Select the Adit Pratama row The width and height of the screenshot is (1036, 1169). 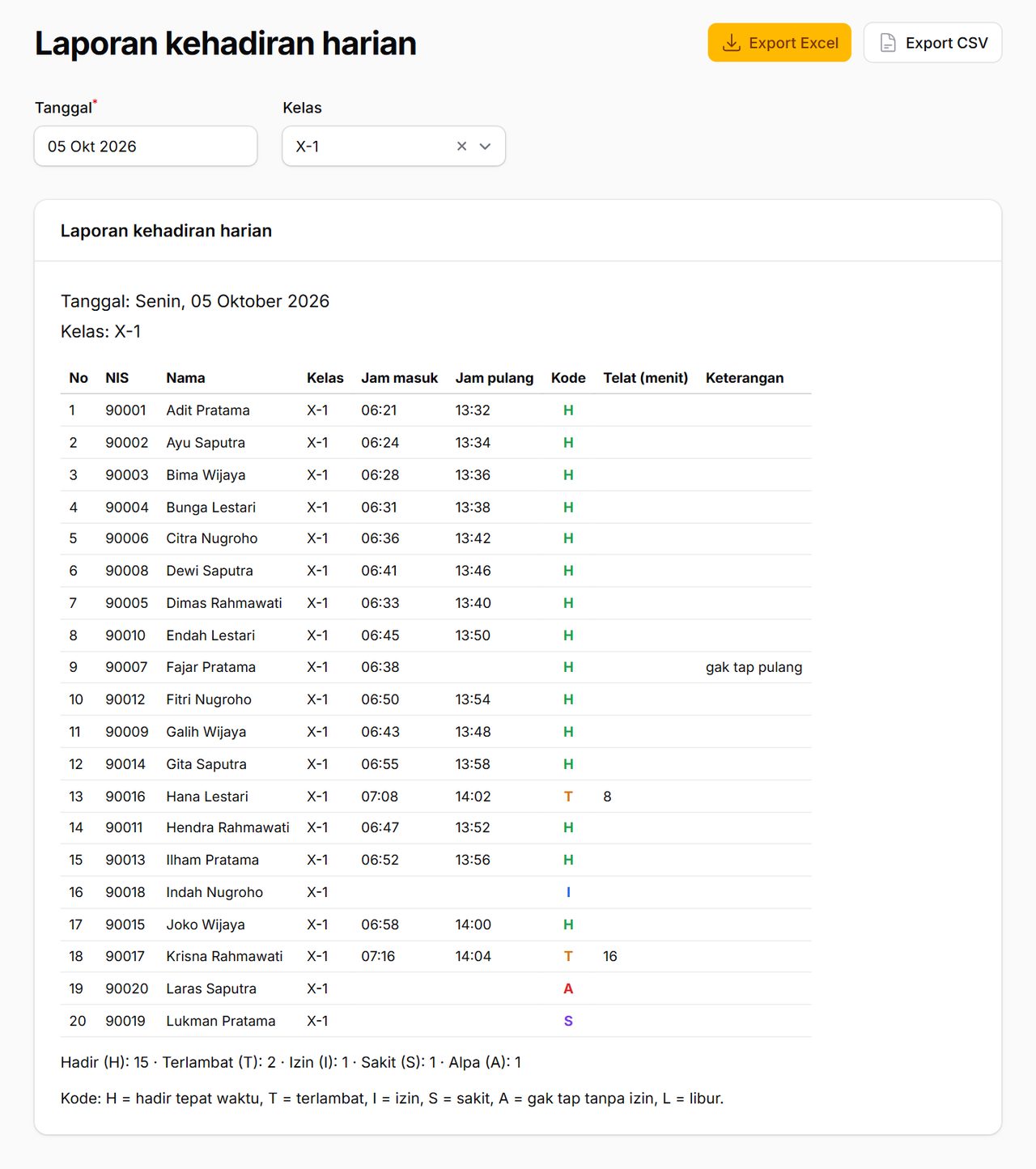435,410
